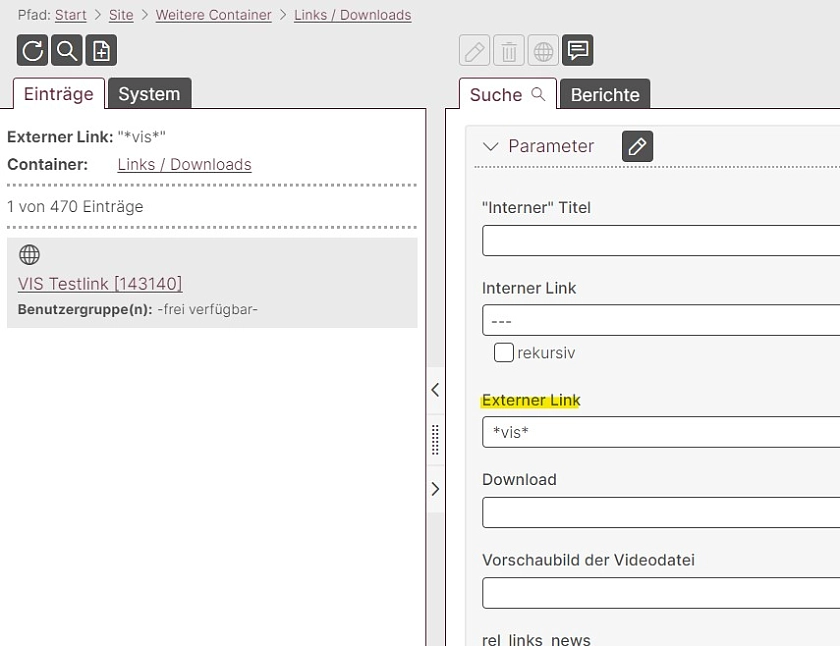Click the new entry document icon
This screenshot has height=646, width=840.
[x=101, y=50]
